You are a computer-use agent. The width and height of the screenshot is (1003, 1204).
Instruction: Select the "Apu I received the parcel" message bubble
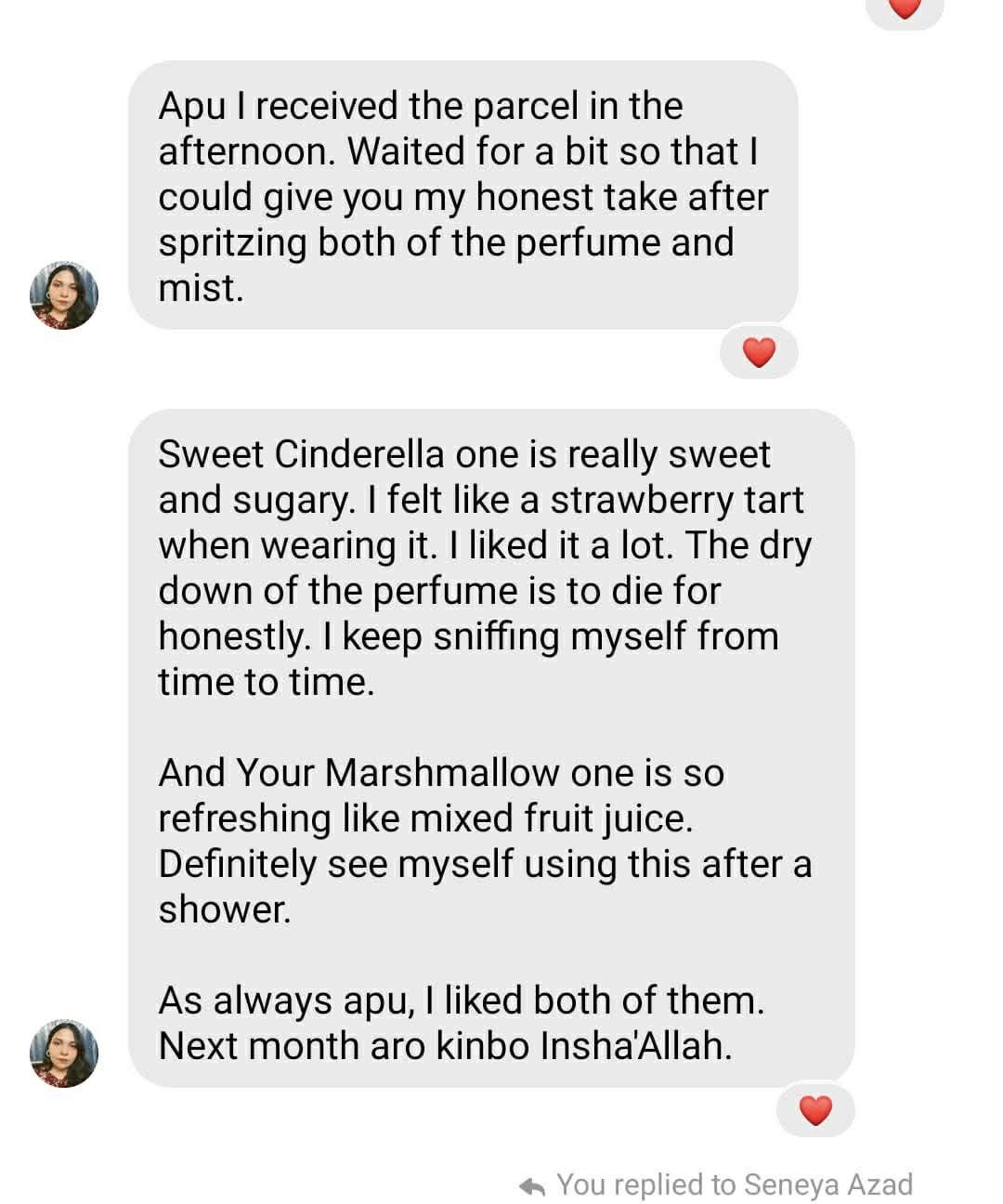[462, 195]
